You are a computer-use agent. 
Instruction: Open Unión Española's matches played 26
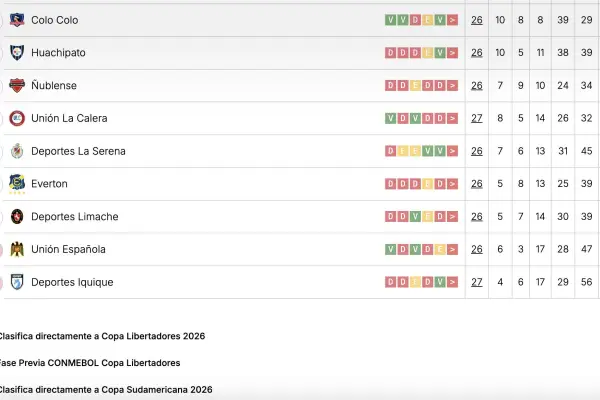click(477, 249)
